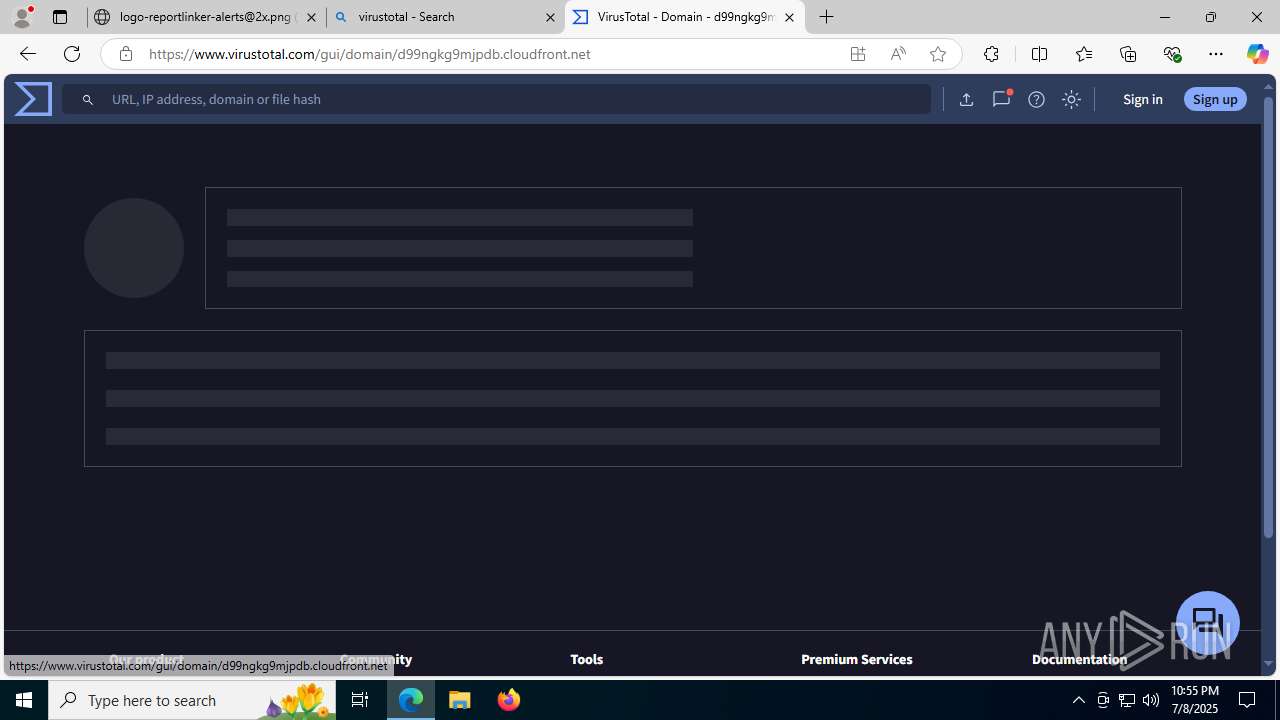Image resolution: width=1280 pixels, height=720 pixels.
Task: Add this page to favorites star
Action: coord(938,54)
